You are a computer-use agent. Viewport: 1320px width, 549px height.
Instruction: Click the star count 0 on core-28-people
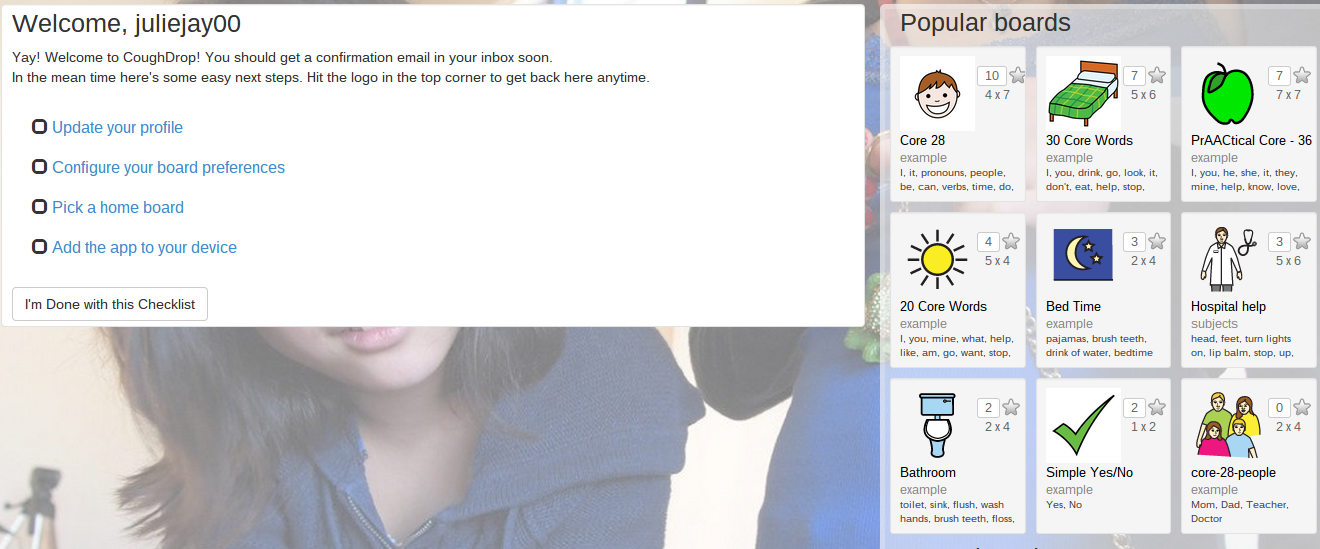tap(1281, 408)
